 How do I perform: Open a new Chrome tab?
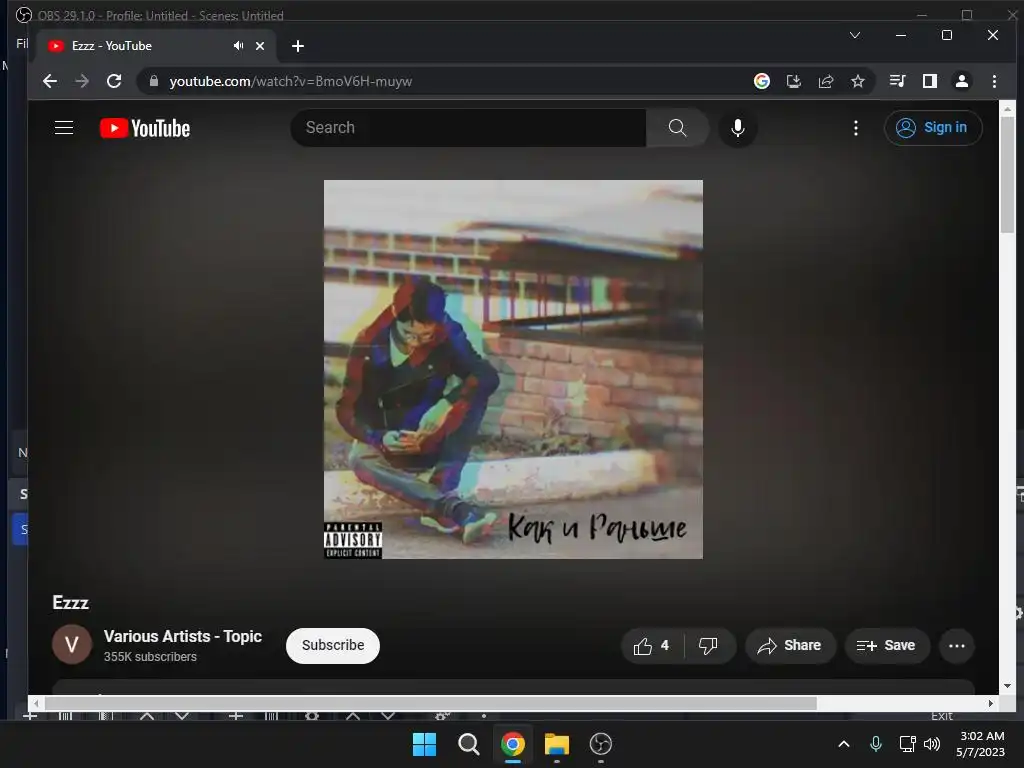point(298,46)
